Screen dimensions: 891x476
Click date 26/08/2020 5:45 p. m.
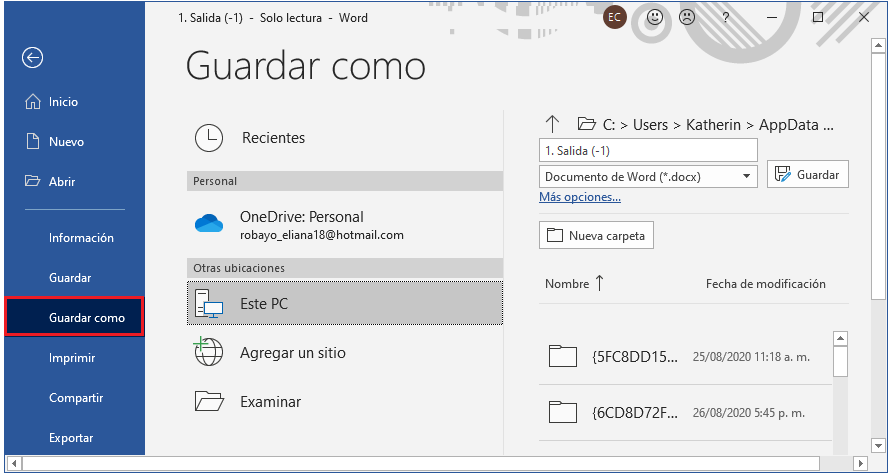(x=748, y=413)
